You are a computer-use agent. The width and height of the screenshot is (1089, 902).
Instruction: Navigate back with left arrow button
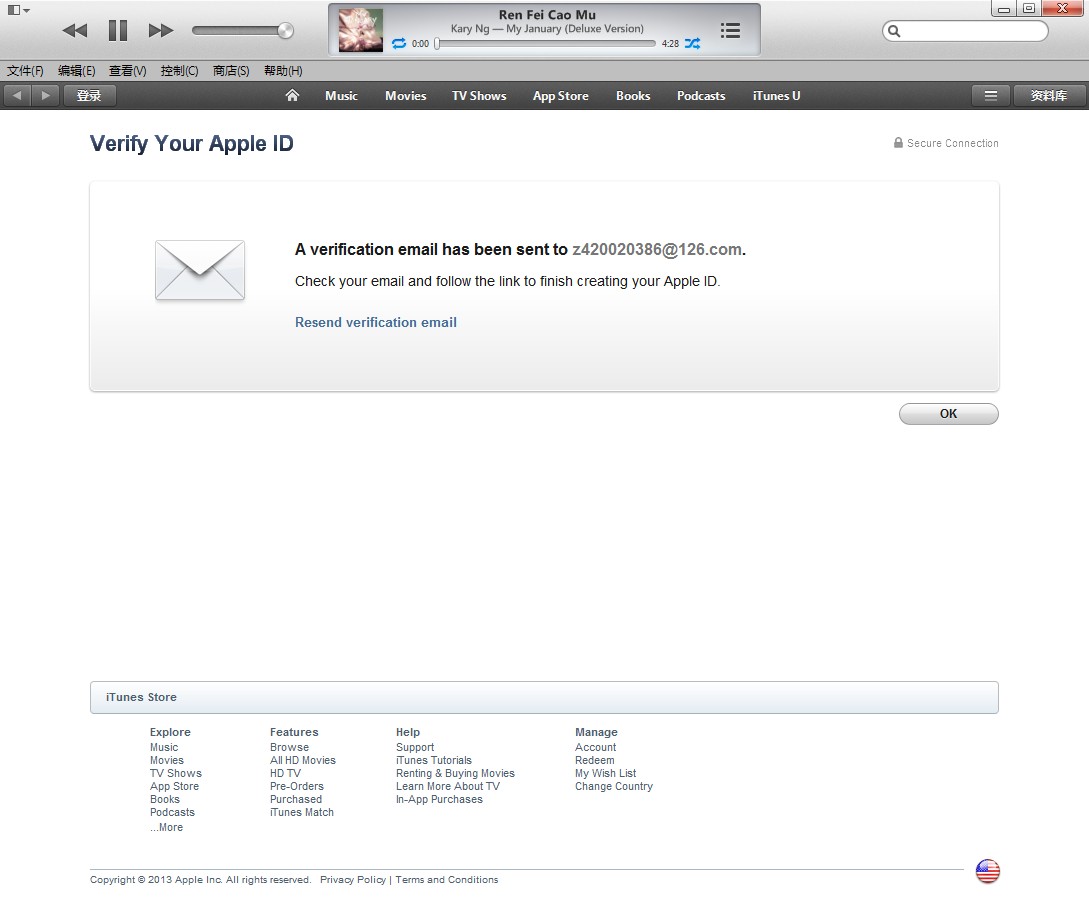(17, 96)
